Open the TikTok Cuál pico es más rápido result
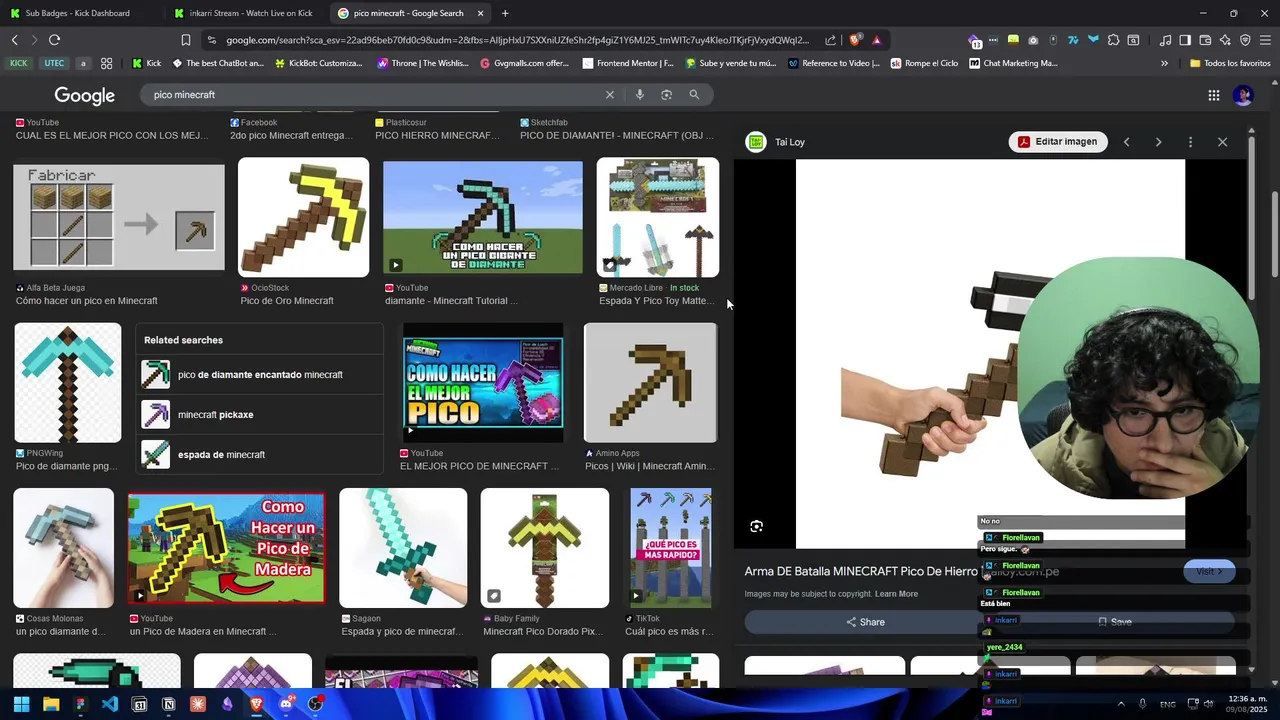Viewport: 1280px width, 720px height. click(671, 548)
